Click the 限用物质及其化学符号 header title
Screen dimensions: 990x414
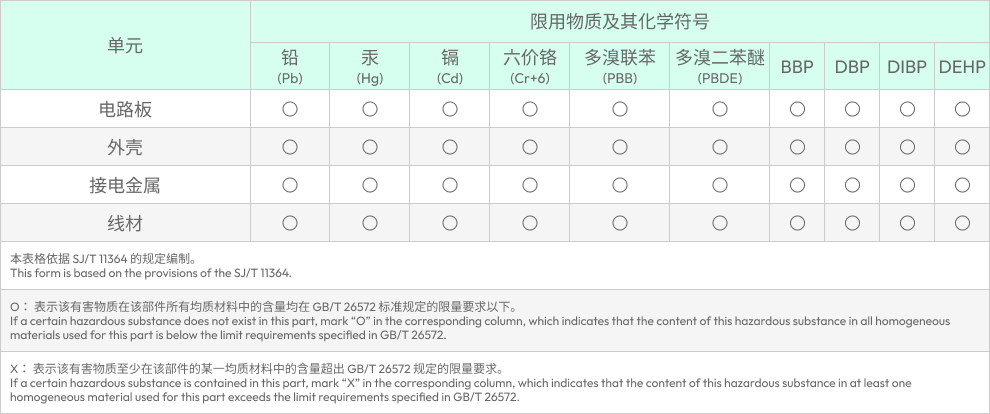pos(619,22)
